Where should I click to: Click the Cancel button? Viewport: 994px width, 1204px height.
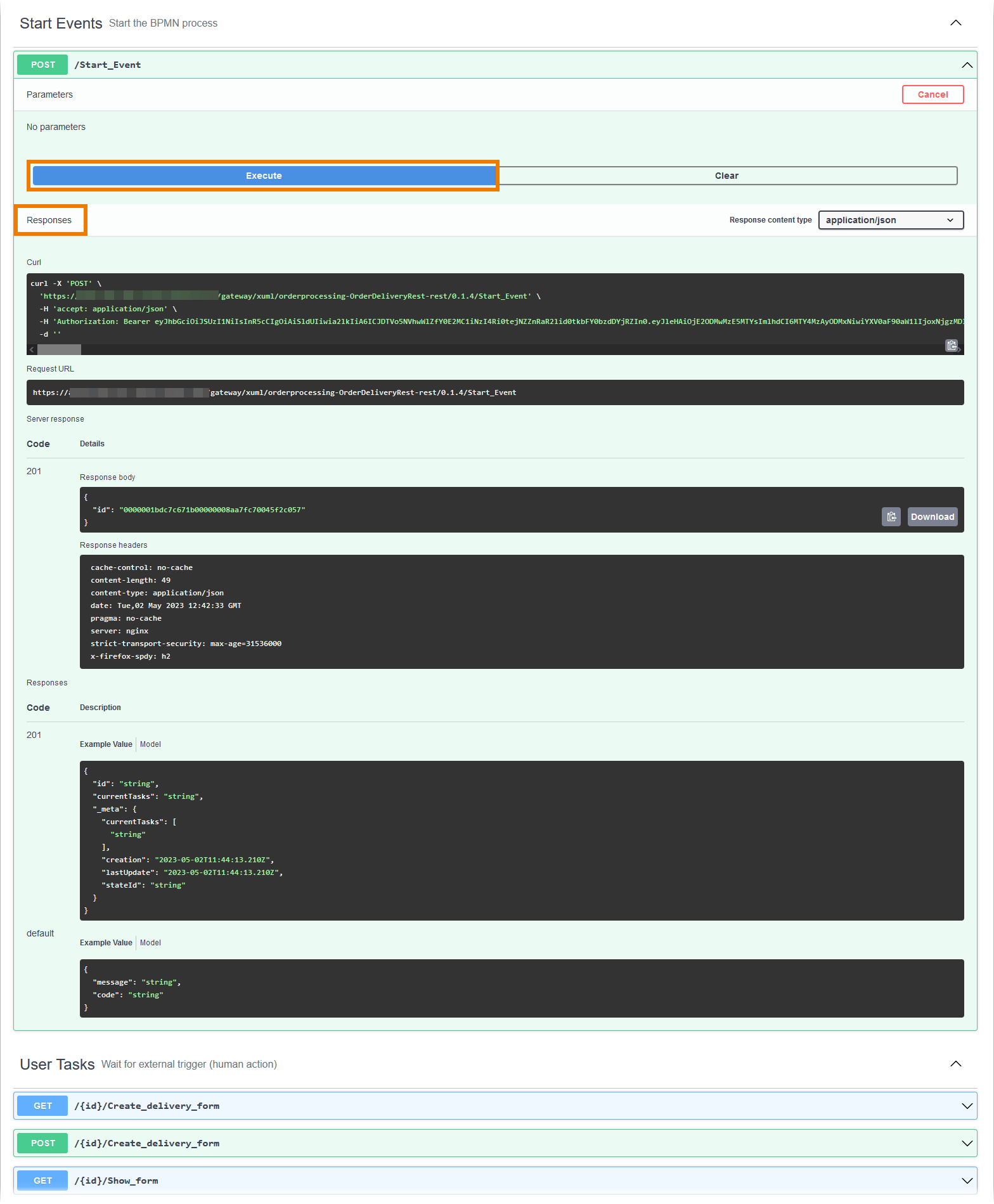933,94
